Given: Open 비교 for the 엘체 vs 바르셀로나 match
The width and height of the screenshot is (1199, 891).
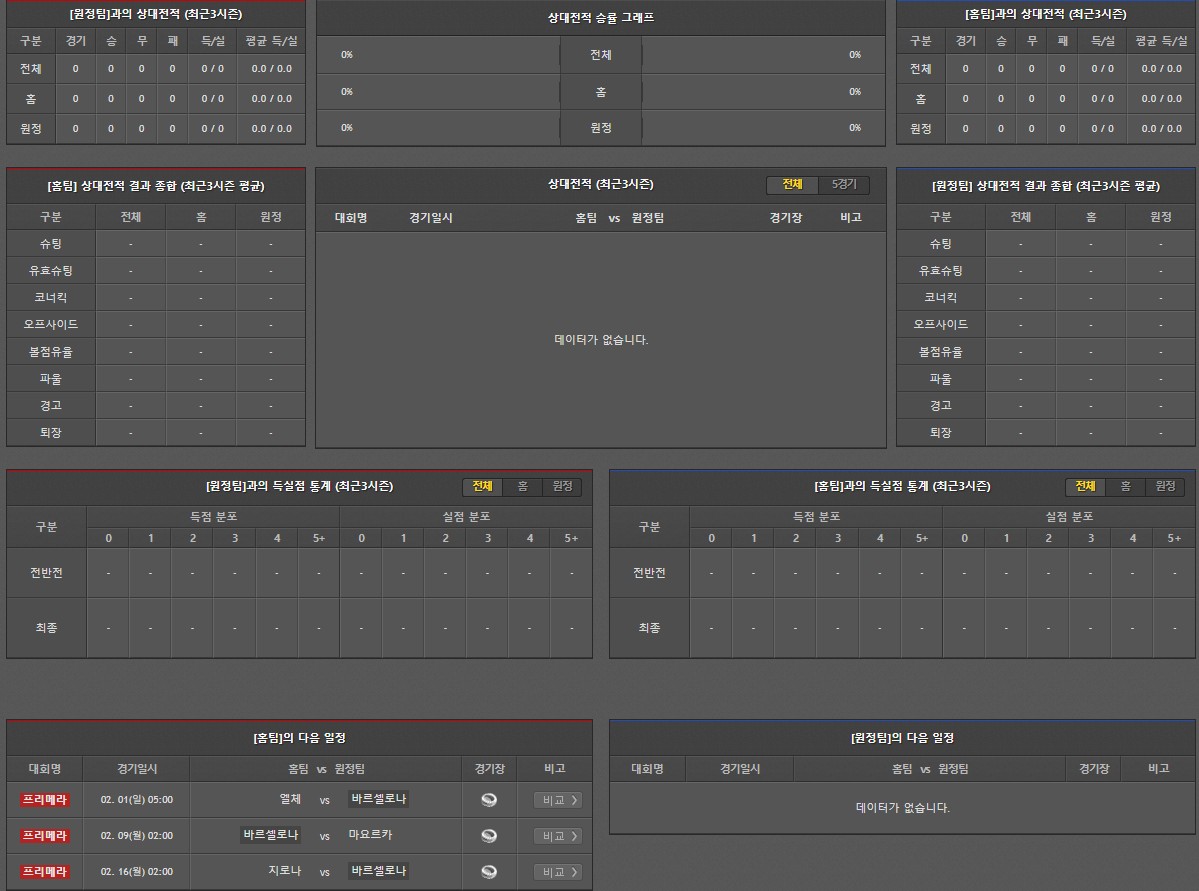Looking at the screenshot, I should [x=558, y=800].
